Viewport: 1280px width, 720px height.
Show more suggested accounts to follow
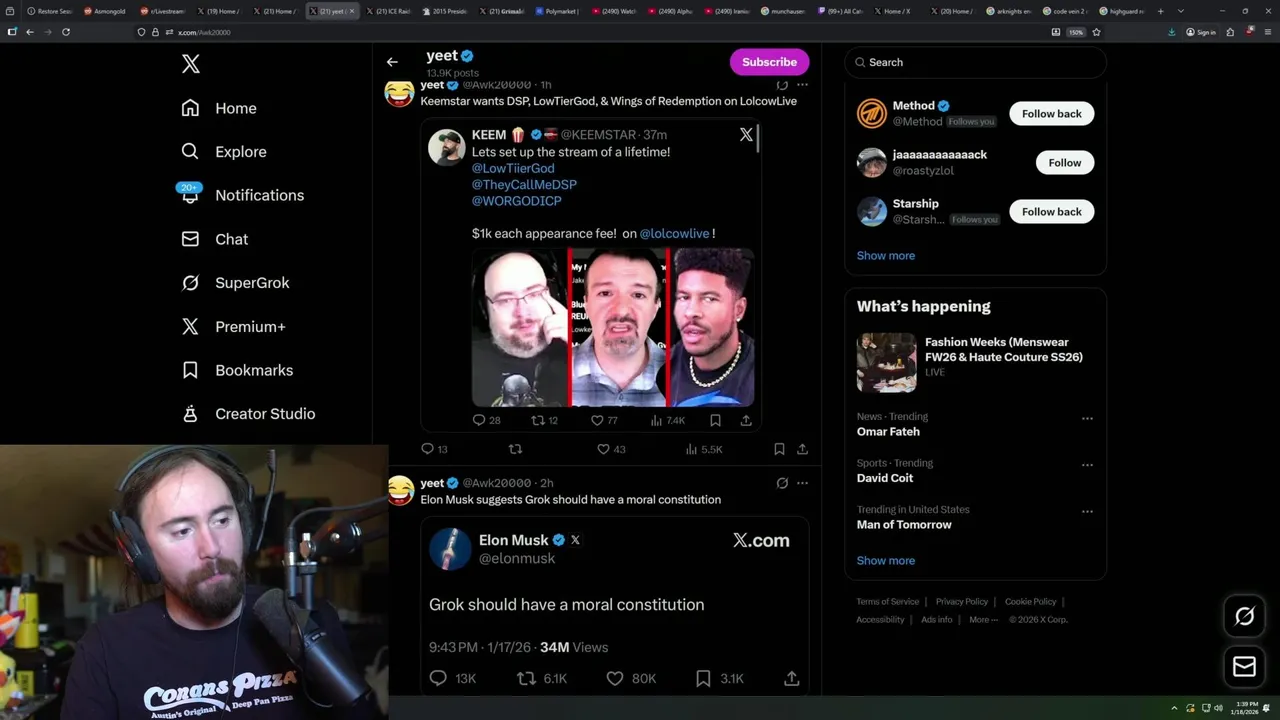click(x=885, y=255)
